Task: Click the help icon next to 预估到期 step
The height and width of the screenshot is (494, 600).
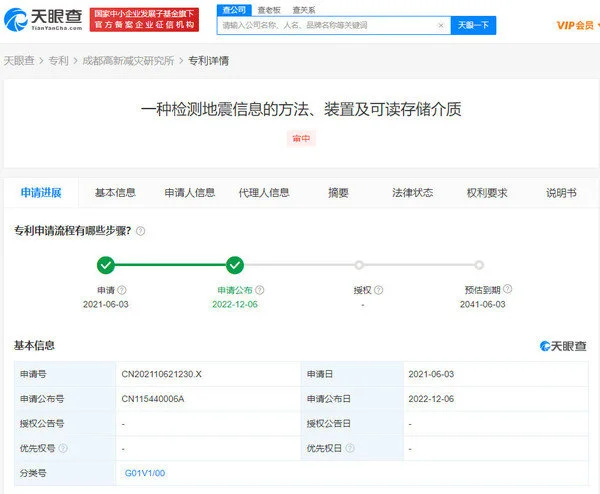Action: [x=507, y=289]
